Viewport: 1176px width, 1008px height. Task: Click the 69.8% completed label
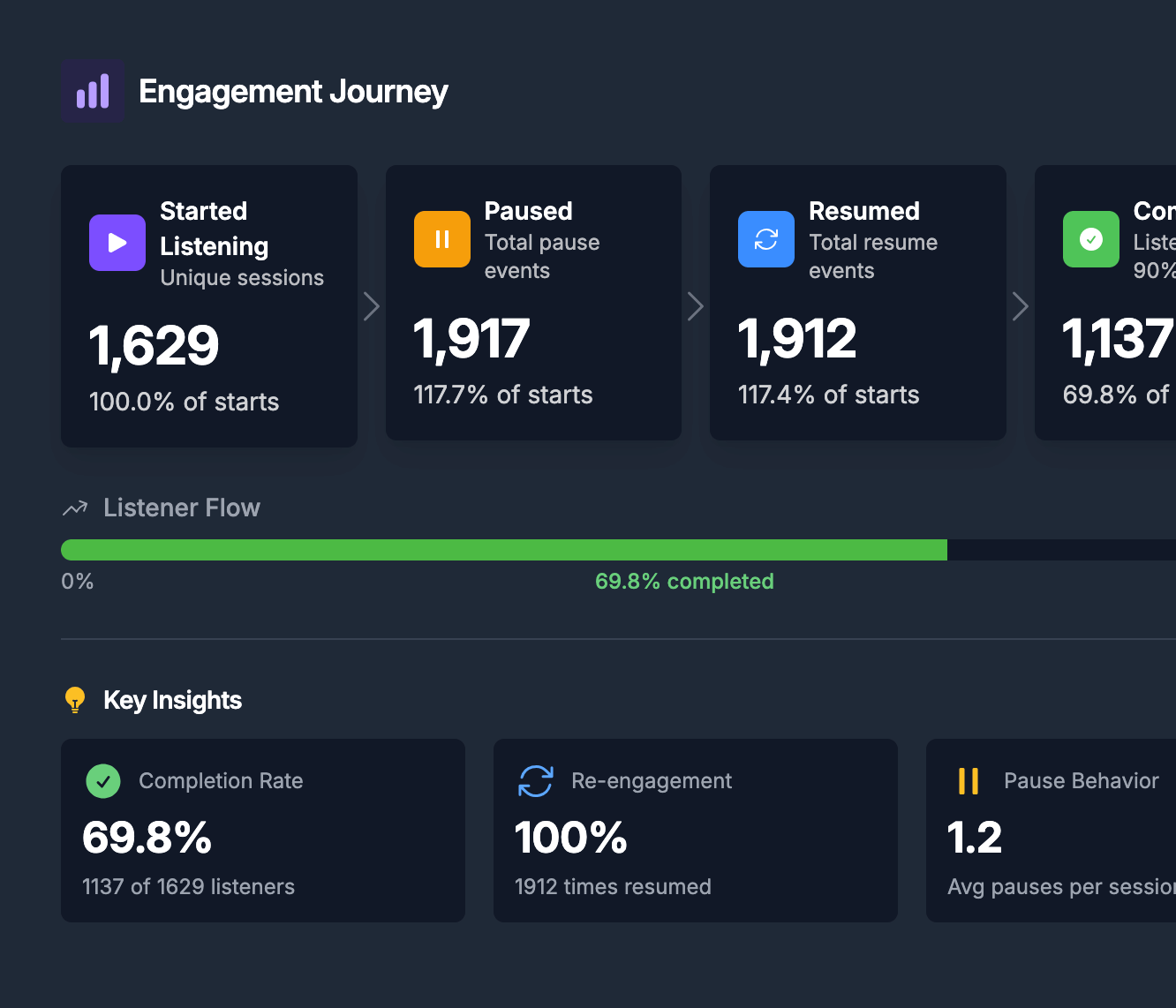(x=684, y=581)
